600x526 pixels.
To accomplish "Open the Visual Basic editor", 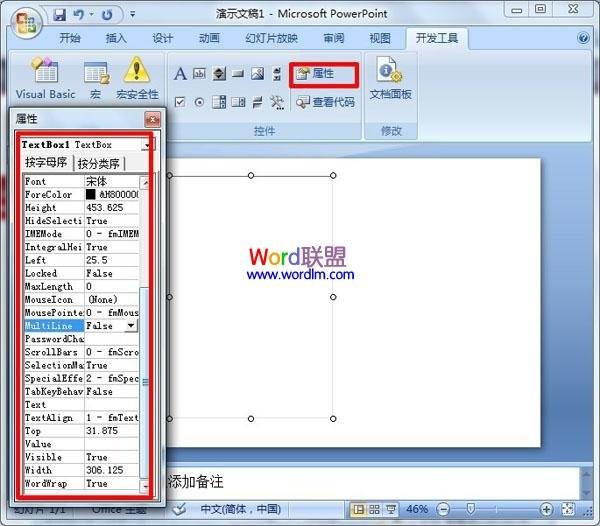I will pos(46,78).
